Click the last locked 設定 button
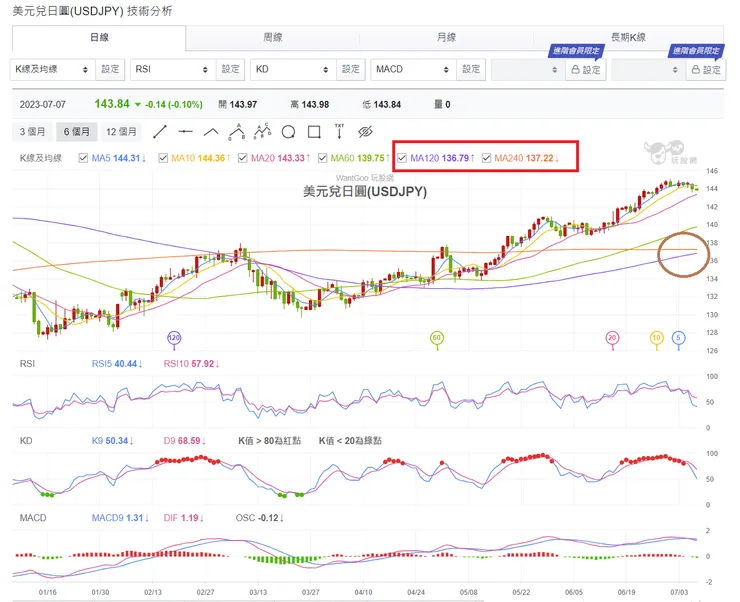This screenshot has width=740, height=602. [706, 70]
